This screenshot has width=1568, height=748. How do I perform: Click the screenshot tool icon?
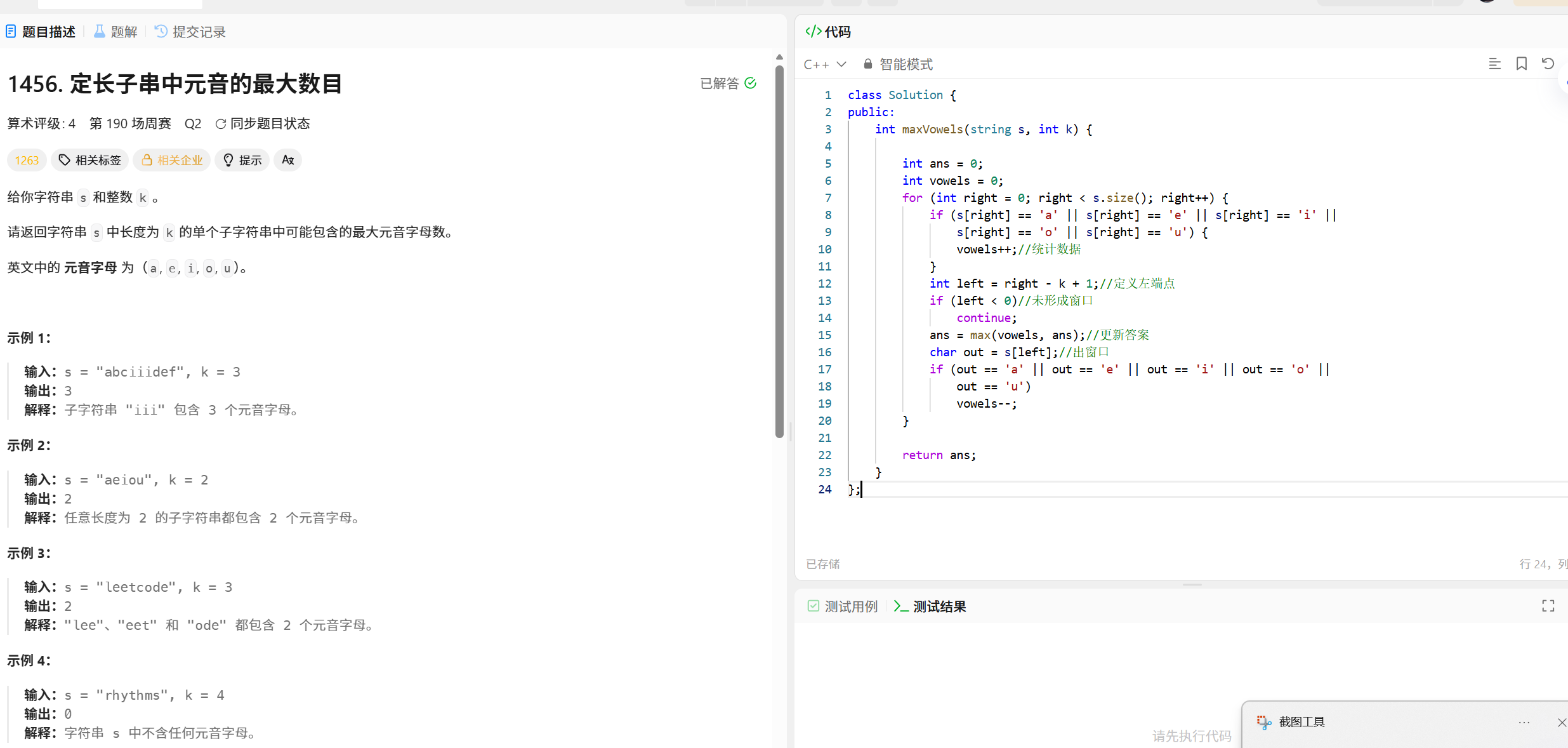point(1263,722)
